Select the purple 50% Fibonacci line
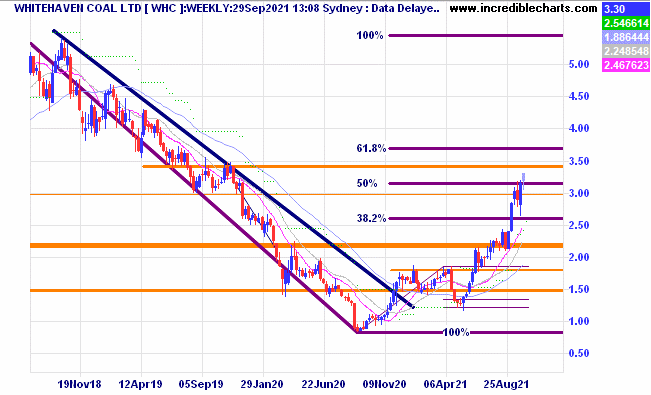Screen dimensions: 651x395 476,183
